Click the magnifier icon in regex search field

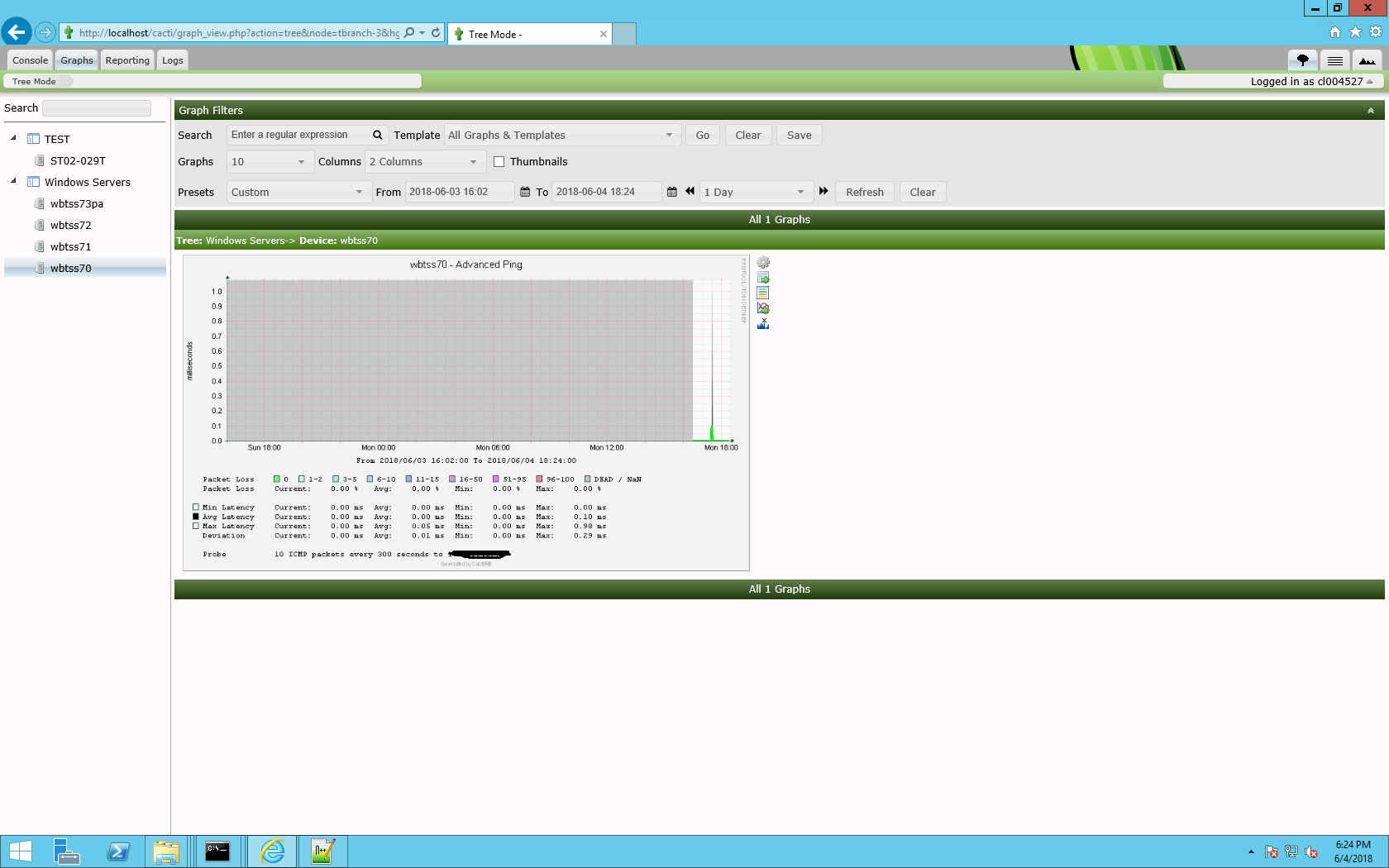coord(378,135)
